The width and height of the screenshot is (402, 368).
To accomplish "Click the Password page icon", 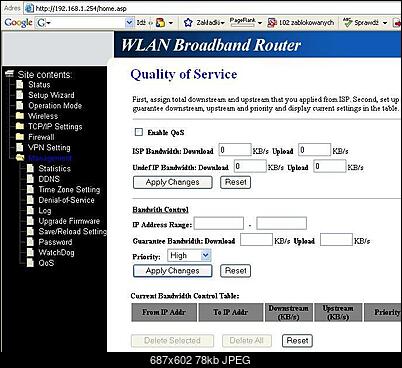I will click(x=30, y=242).
